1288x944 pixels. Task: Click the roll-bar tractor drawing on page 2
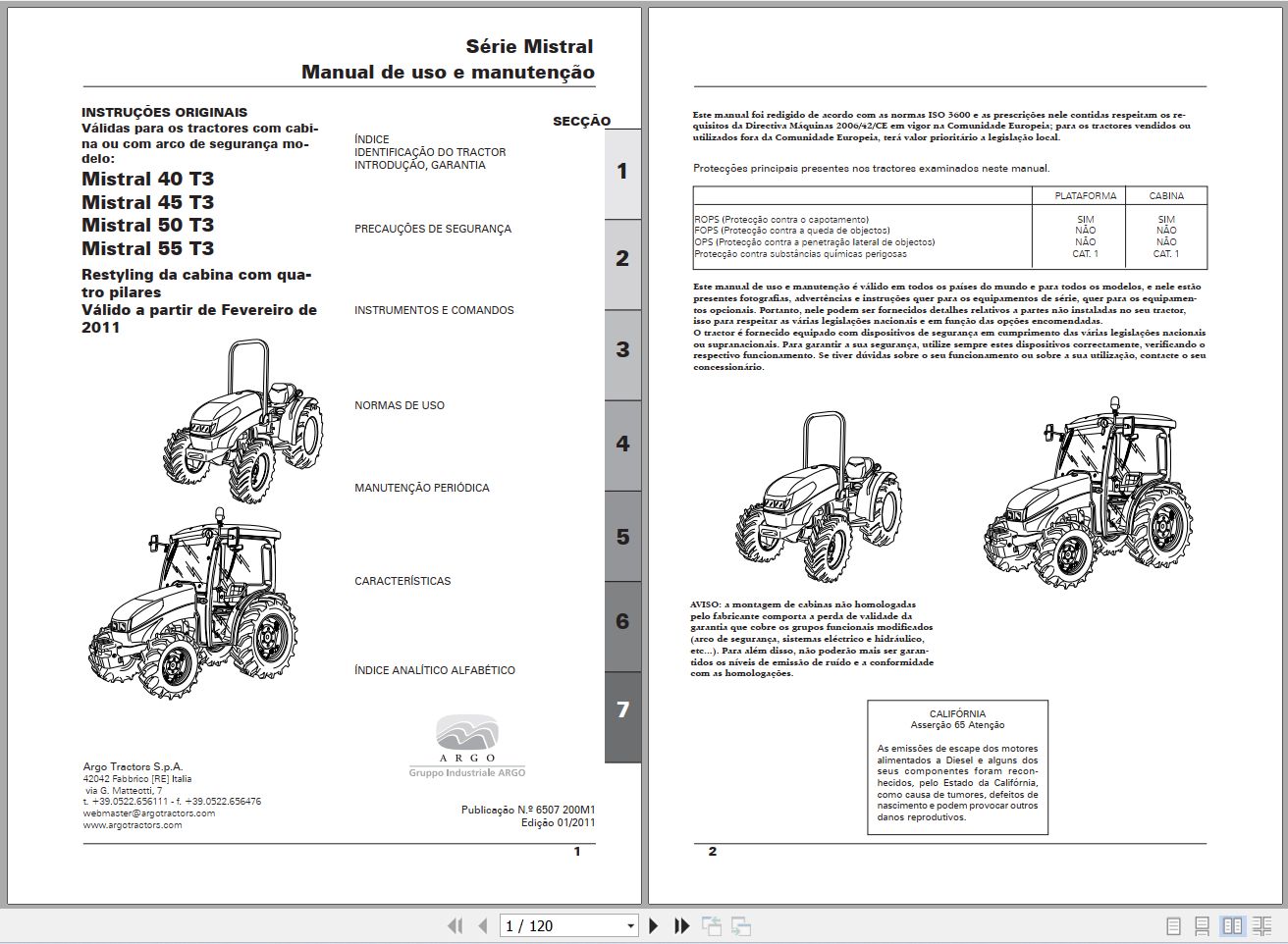818,497
